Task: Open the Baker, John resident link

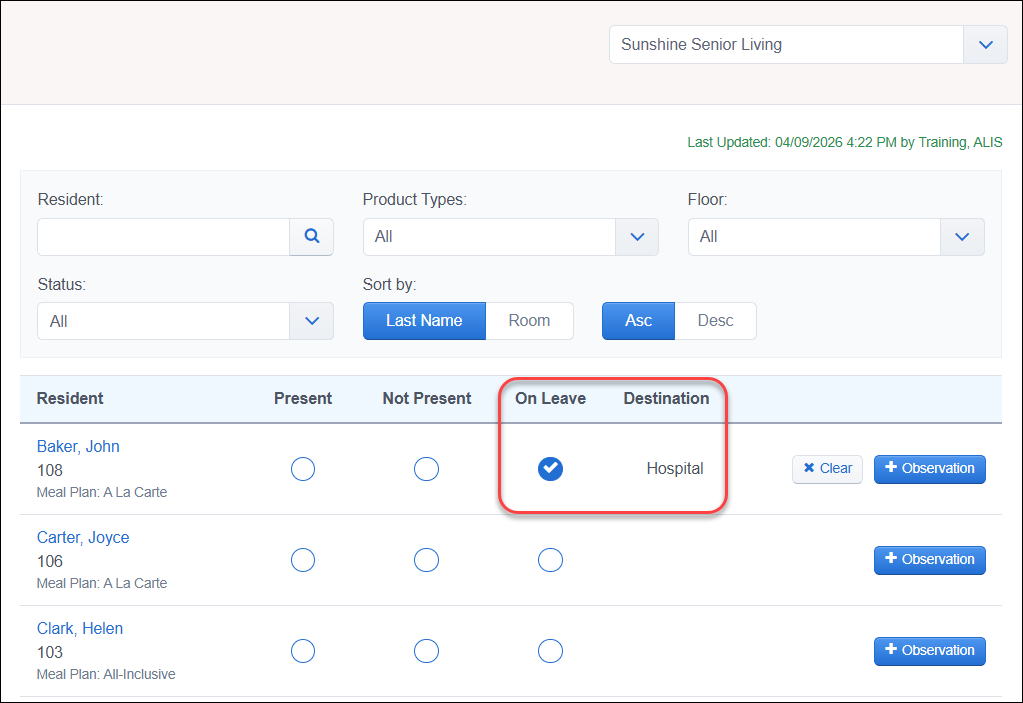Action: click(78, 447)
